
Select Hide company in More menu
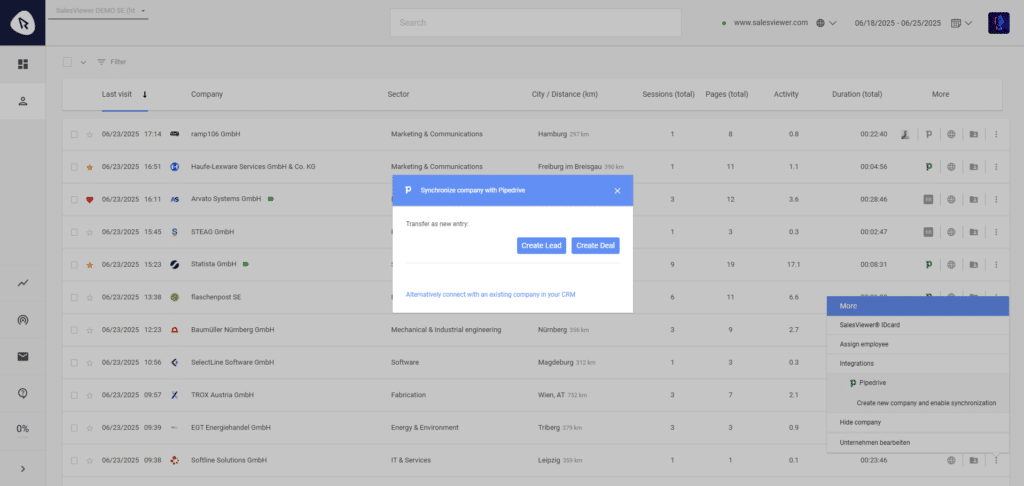coord(918,423)
